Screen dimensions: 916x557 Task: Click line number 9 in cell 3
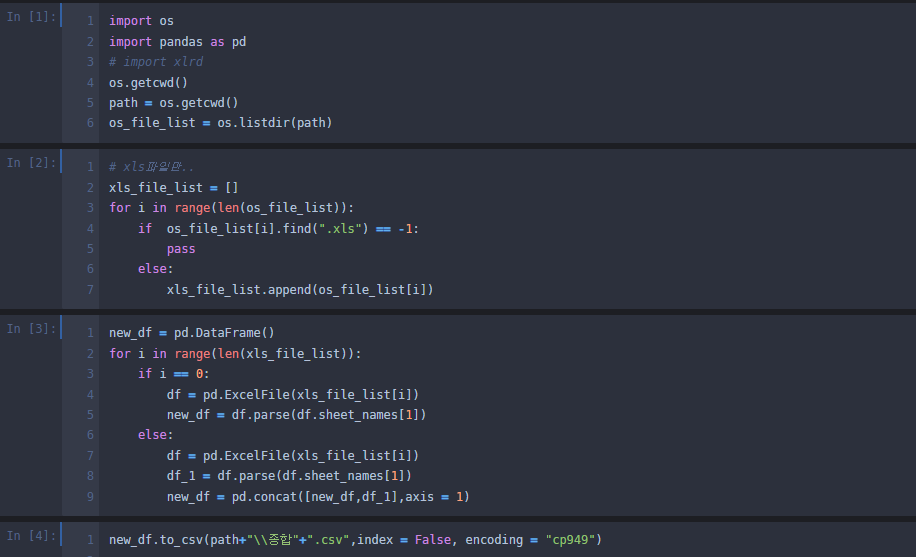tap(90, 497)
